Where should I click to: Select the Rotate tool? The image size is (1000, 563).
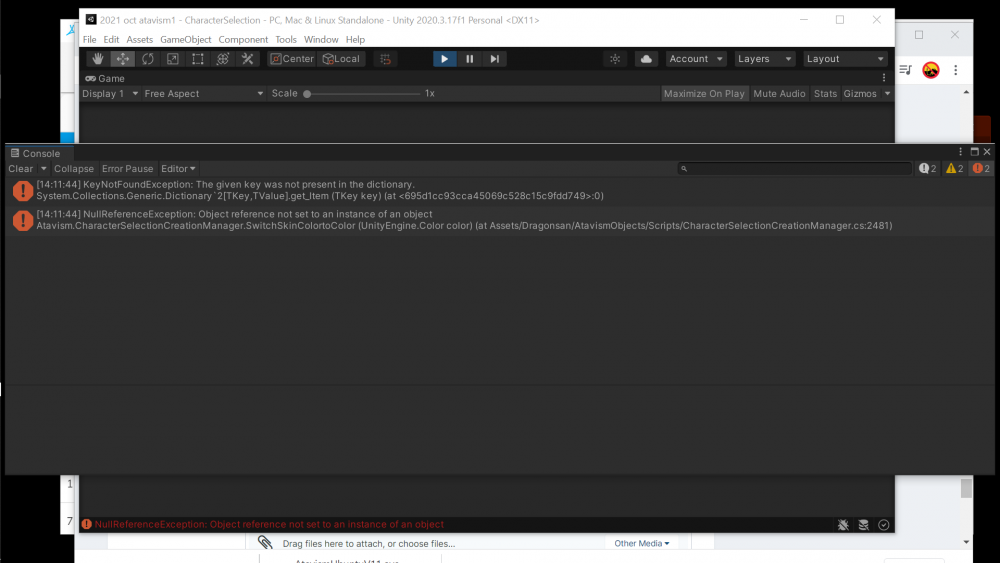148,59
